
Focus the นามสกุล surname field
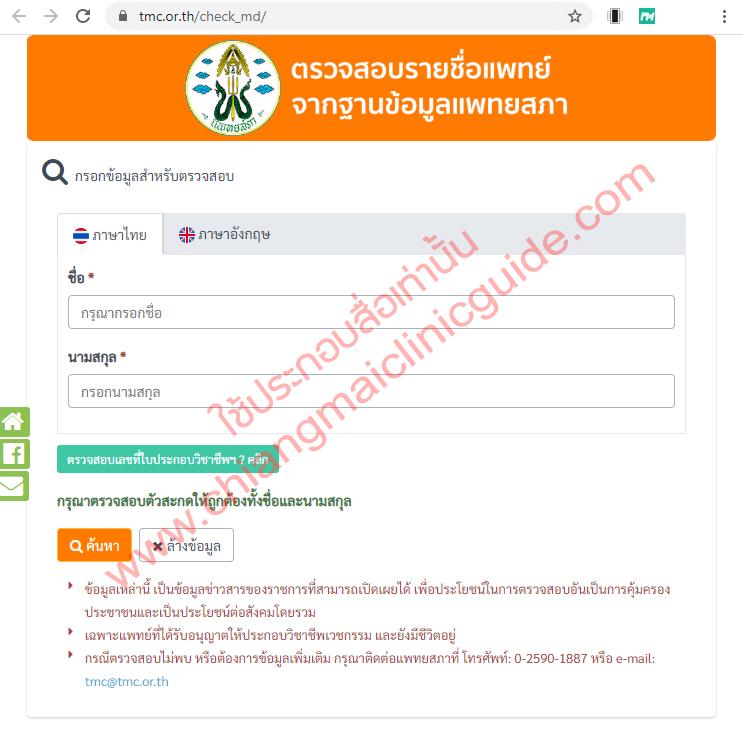click(x=371, y=391)
